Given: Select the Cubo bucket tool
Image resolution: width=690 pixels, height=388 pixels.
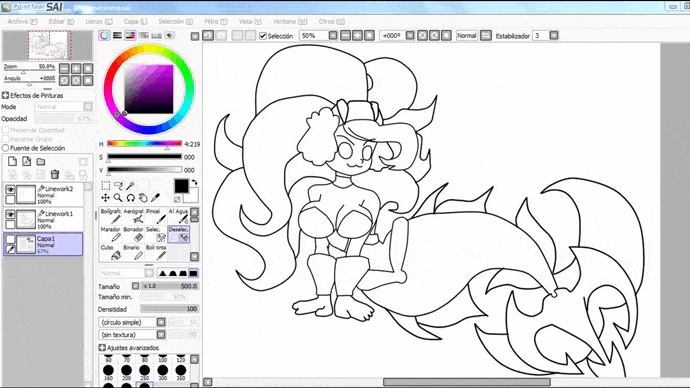Looking at the screenshot, I should pyautogui.click(x=110, y=252).
